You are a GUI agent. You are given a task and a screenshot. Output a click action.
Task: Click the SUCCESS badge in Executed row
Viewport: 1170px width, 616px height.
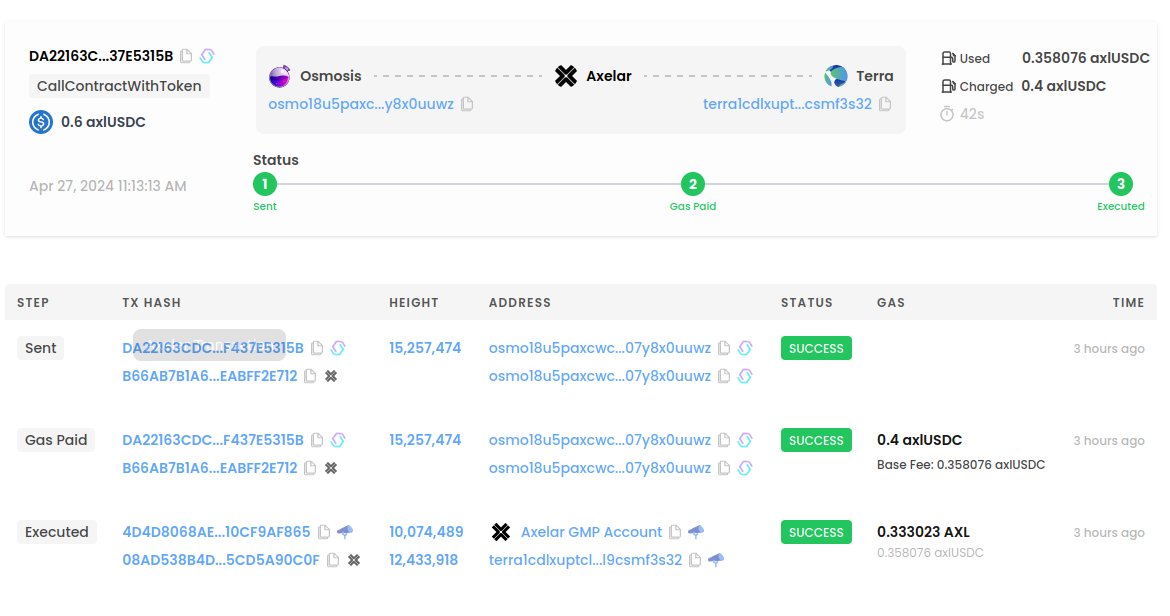[816, 532]
